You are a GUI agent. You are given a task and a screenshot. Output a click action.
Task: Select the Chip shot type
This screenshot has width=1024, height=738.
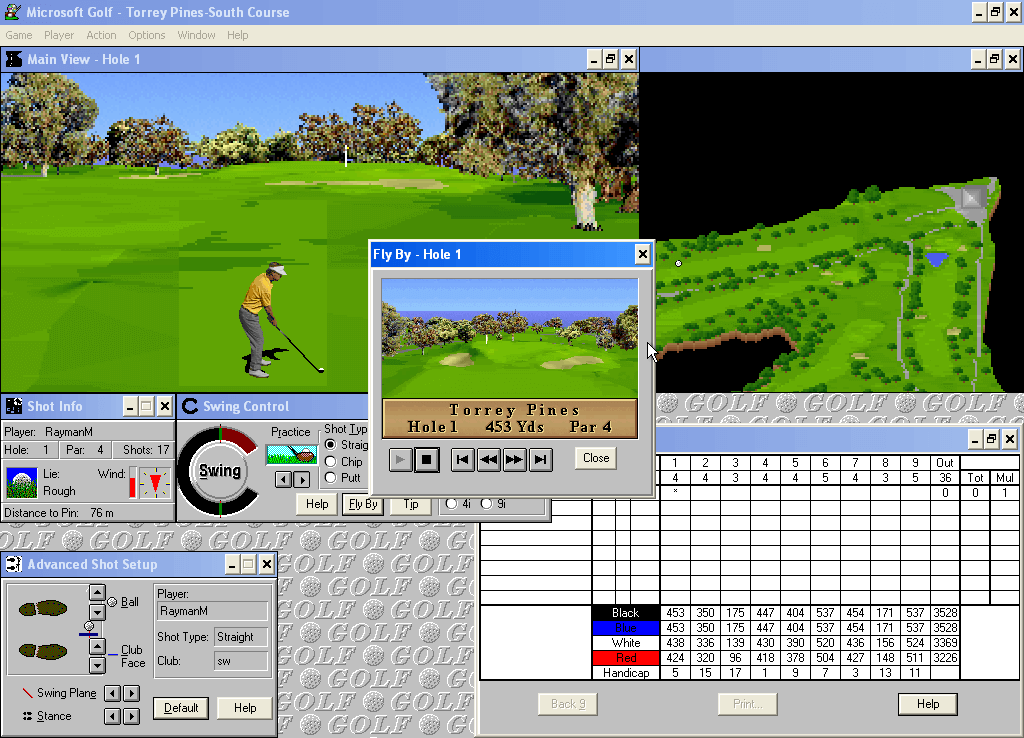point(329,460)
